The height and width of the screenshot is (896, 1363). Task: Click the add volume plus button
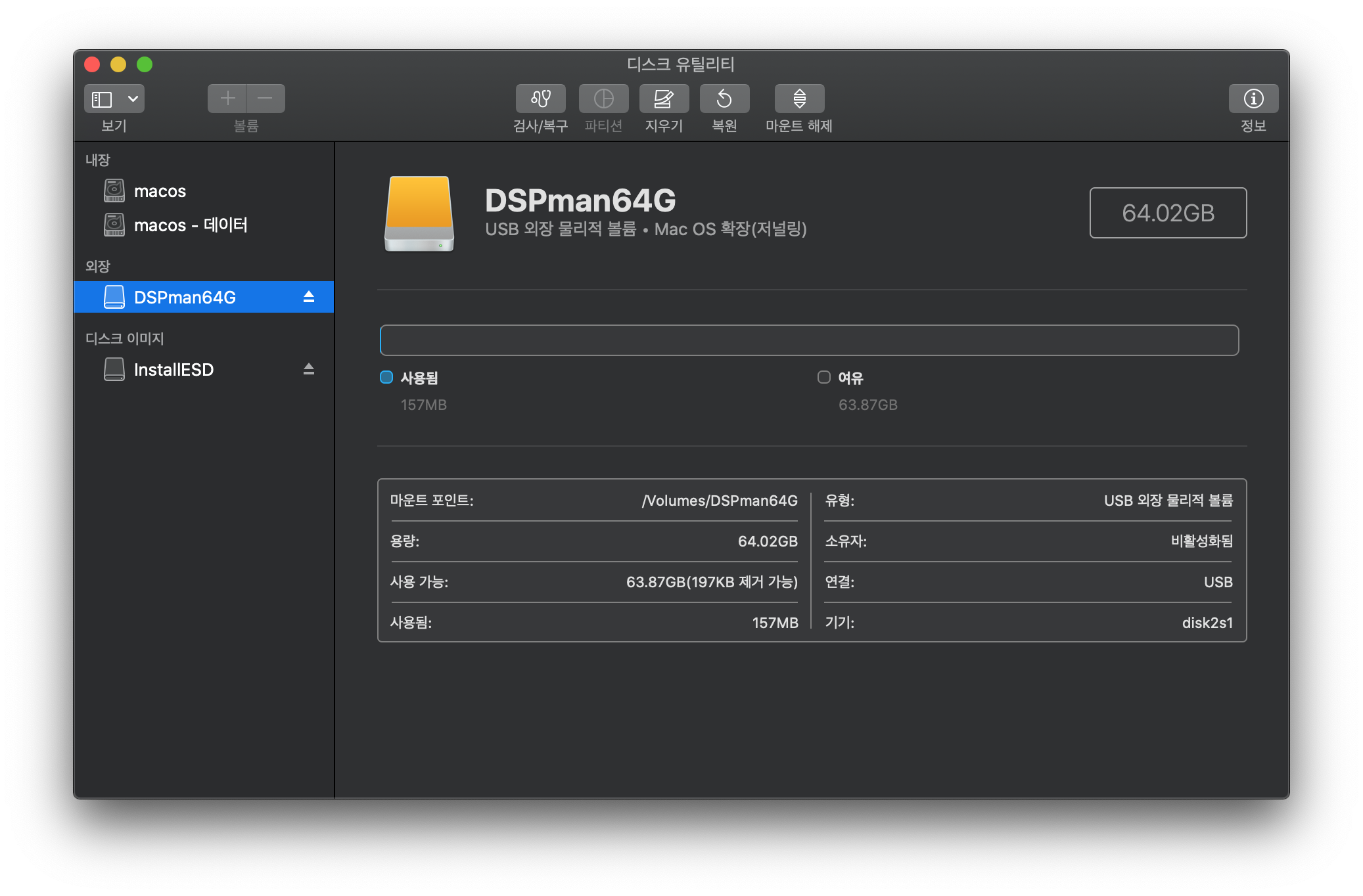tap(227, 99)
